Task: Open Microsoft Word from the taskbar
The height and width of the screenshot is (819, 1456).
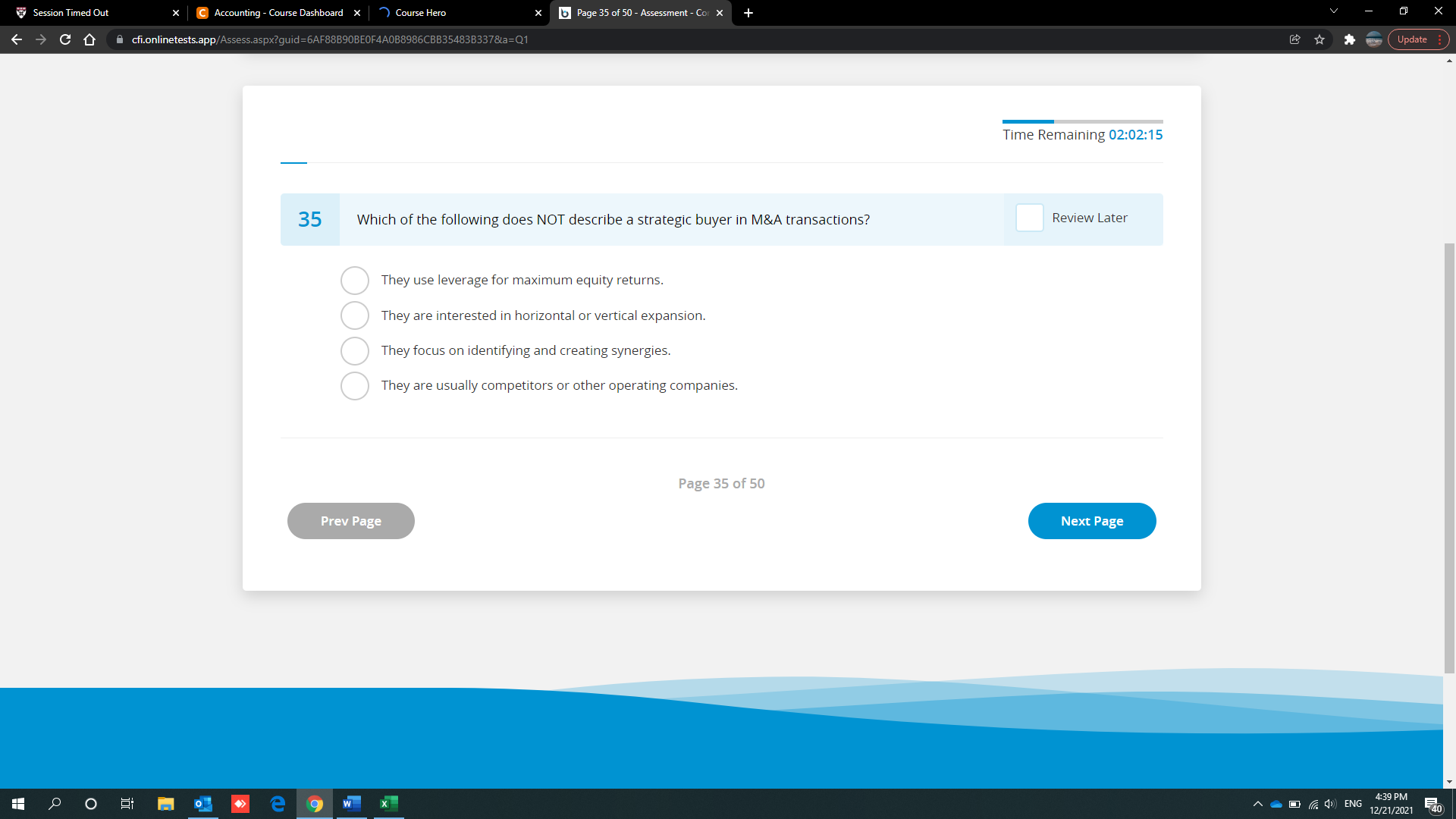Action: [350, 804]
